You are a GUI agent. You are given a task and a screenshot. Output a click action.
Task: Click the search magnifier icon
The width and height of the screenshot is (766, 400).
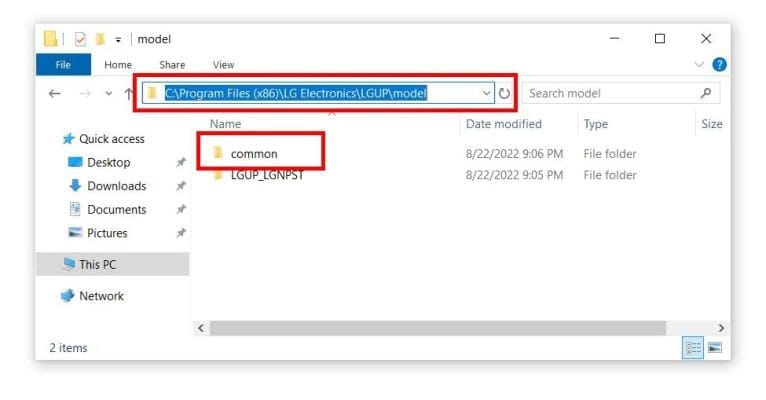(706, 93)
